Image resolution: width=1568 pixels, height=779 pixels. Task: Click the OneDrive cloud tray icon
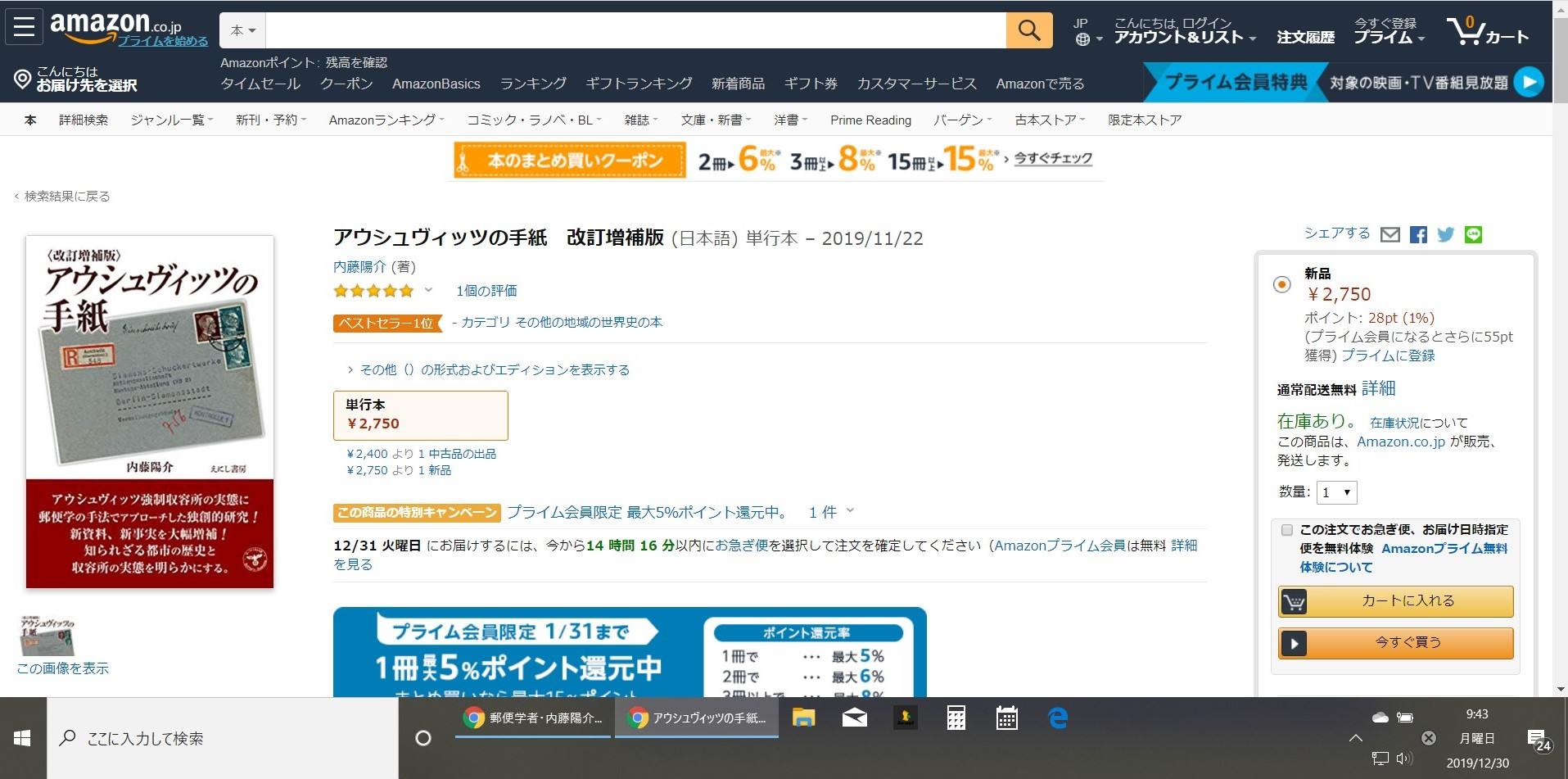(x=1380, y=717)
